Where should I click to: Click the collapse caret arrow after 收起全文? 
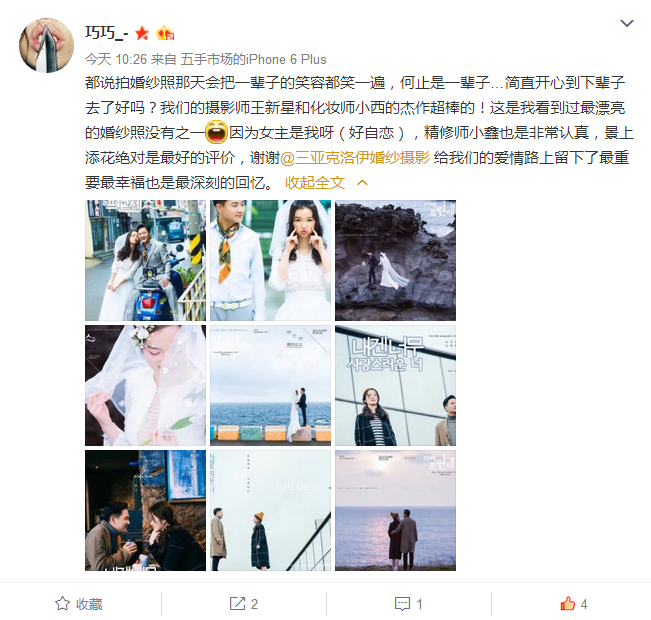[x=362, y=183]
